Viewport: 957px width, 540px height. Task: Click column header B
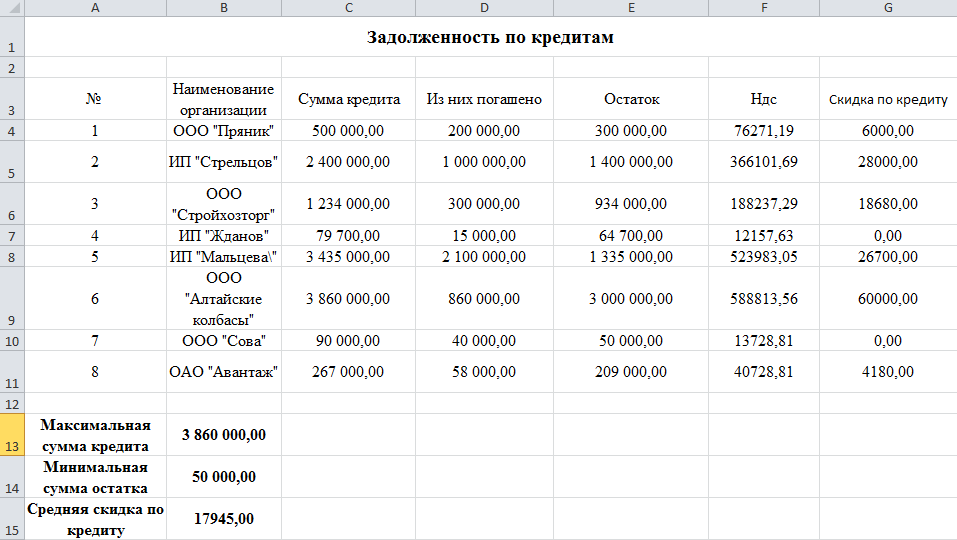[x=224, y=7]
